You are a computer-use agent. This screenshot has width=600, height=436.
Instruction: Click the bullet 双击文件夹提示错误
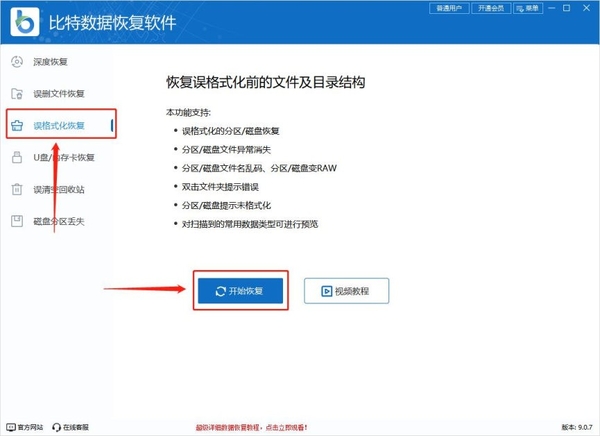pos(220,187)
